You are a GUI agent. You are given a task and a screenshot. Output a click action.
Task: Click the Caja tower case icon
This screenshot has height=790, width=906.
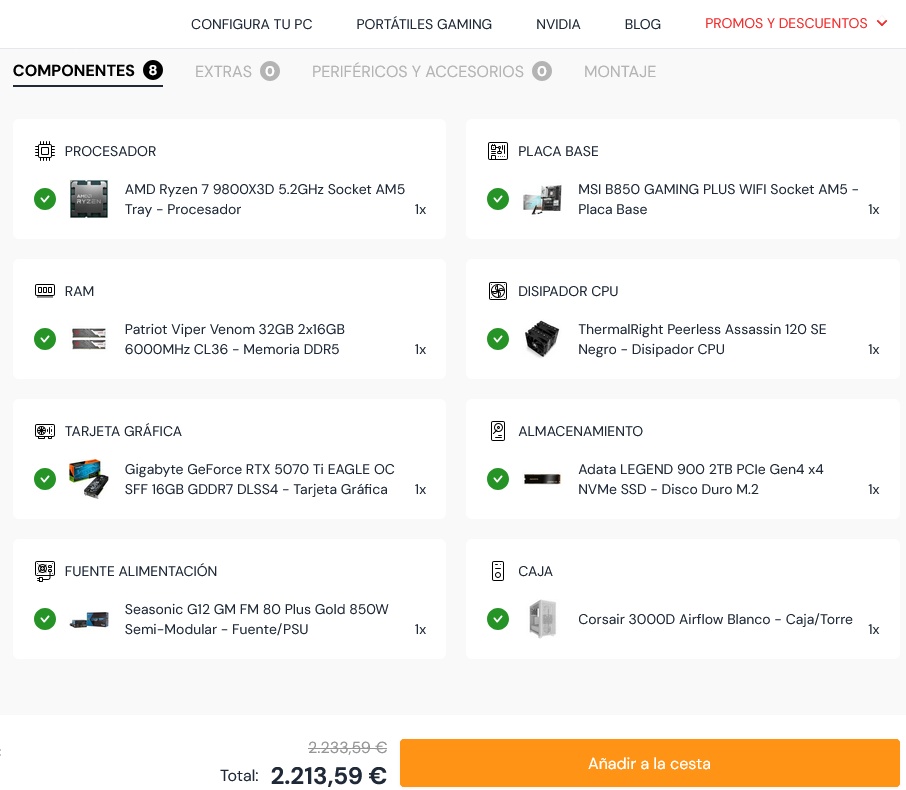[x=497, y=571]
